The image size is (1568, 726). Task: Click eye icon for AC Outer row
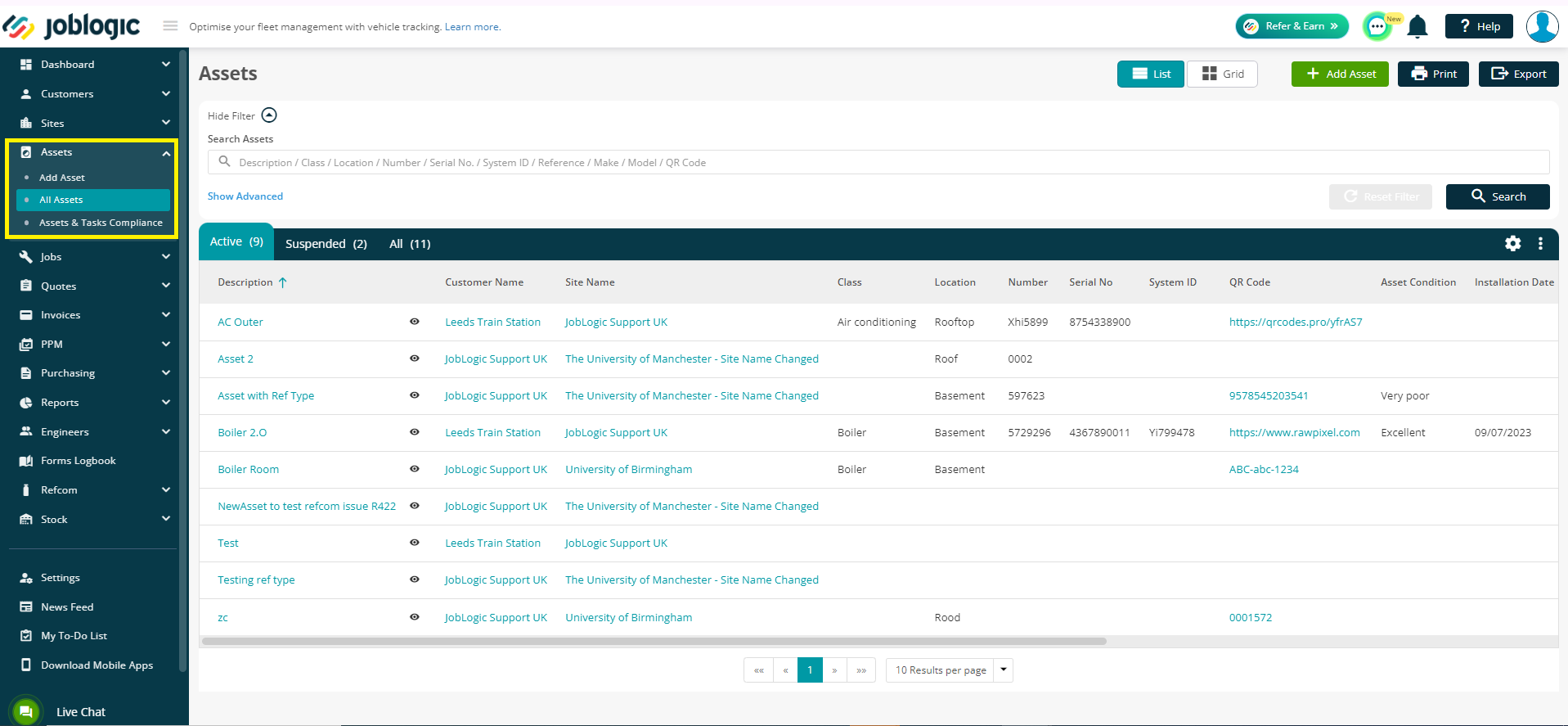[415, 322]
